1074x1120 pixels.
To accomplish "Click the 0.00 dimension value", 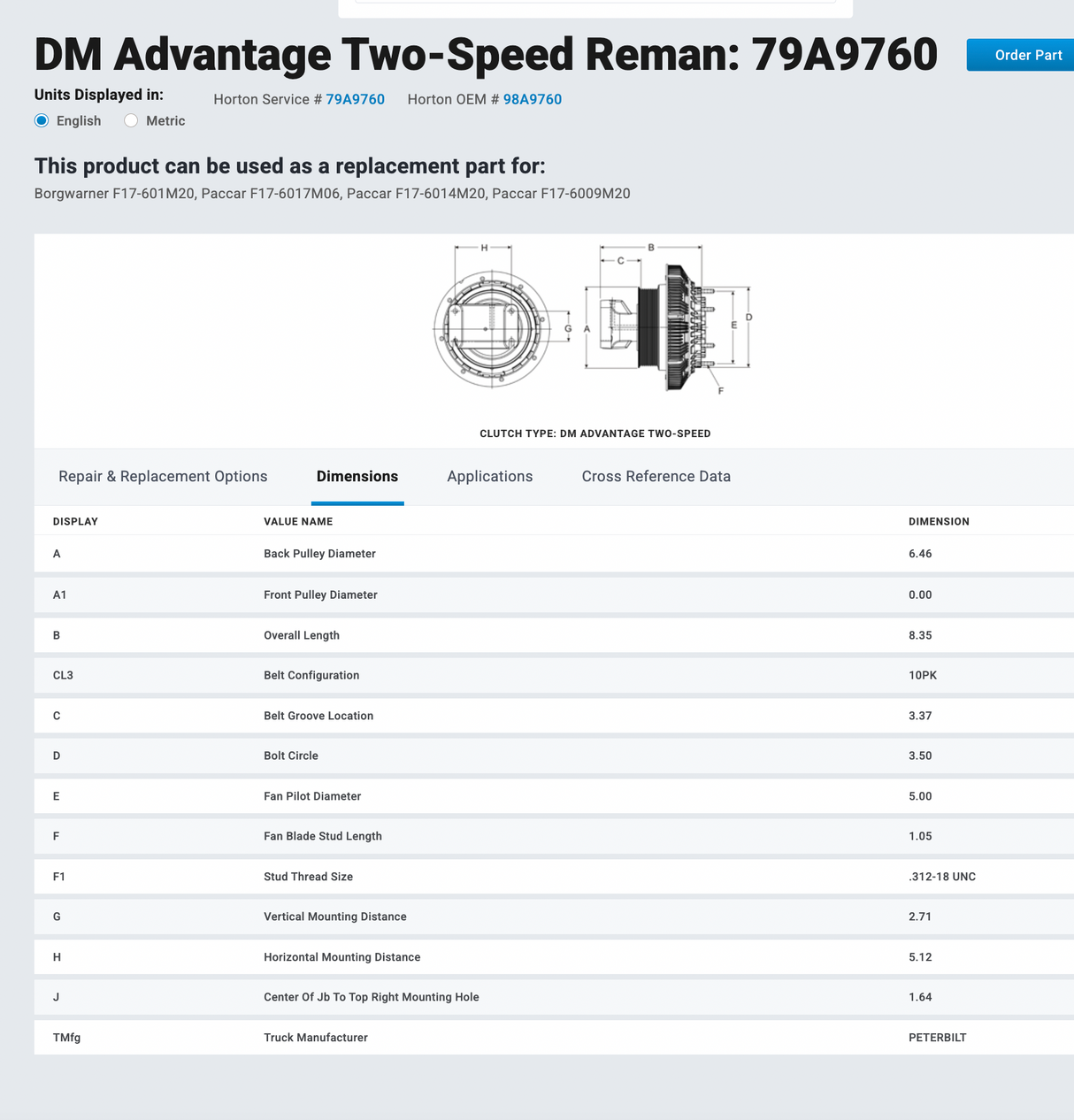I will click(x=920, y=595).
